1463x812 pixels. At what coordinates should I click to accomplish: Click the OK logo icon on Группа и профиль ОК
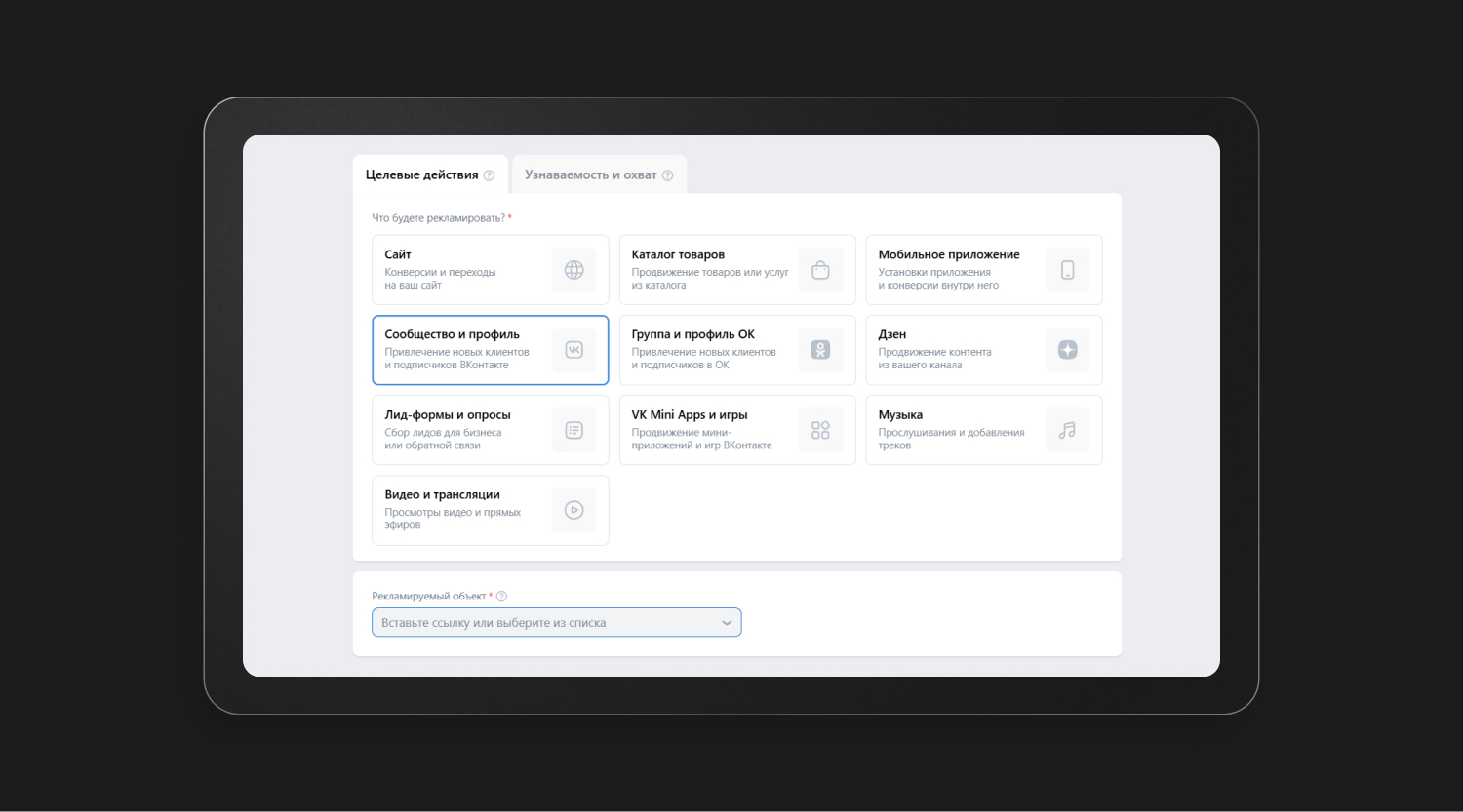(x=821, y=350)
